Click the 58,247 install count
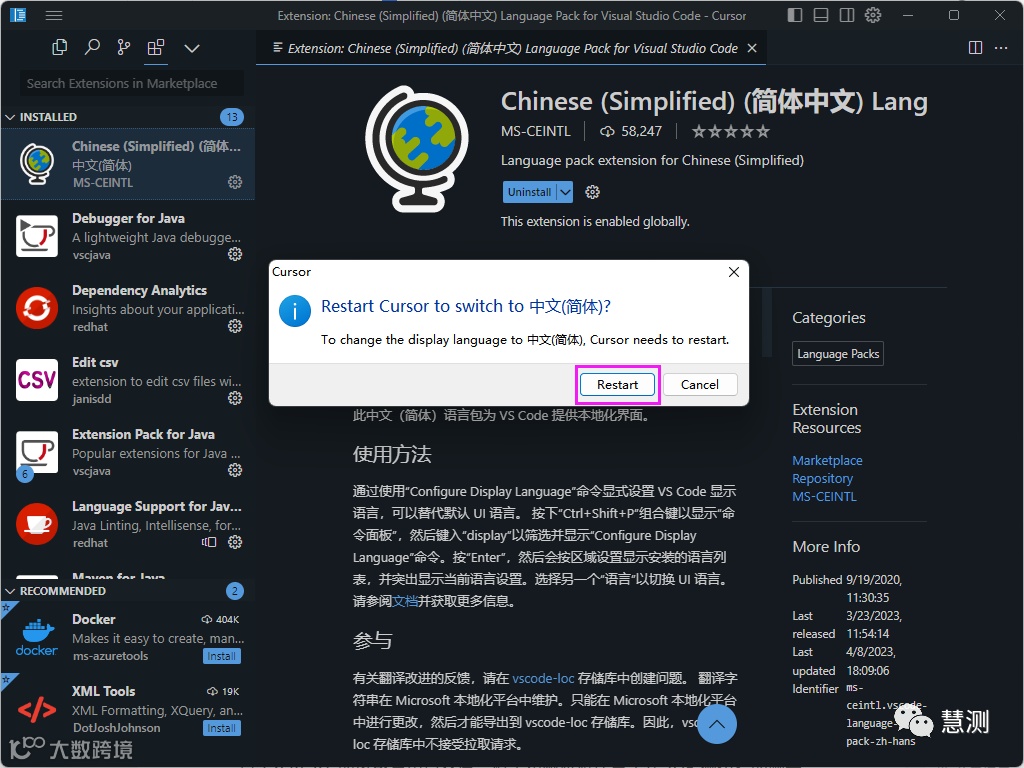The width and height of the screenshot is (1024, 768). coord(631,131)
